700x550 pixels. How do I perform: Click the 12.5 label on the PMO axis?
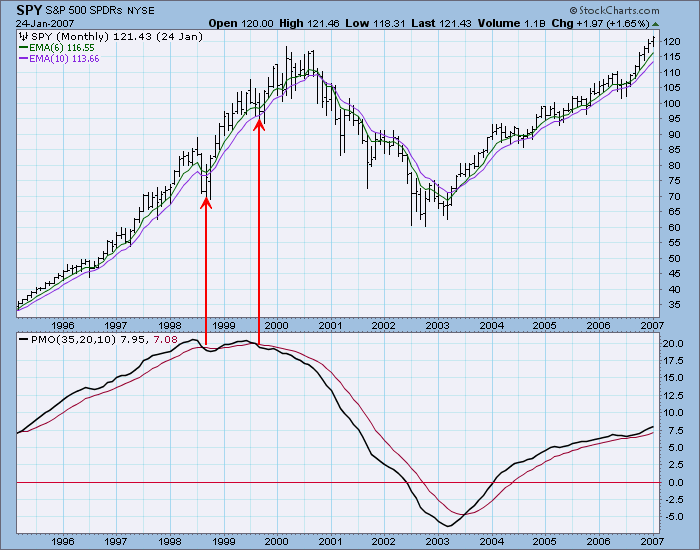click(x=674, y=396)
